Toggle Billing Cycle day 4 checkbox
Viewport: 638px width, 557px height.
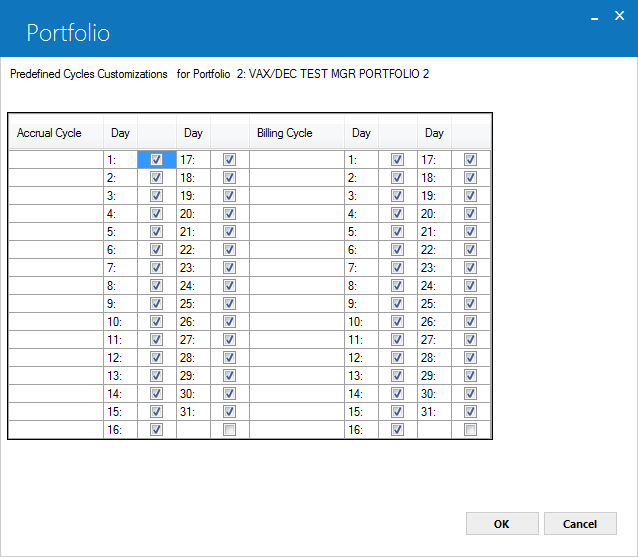coord(397,214)
